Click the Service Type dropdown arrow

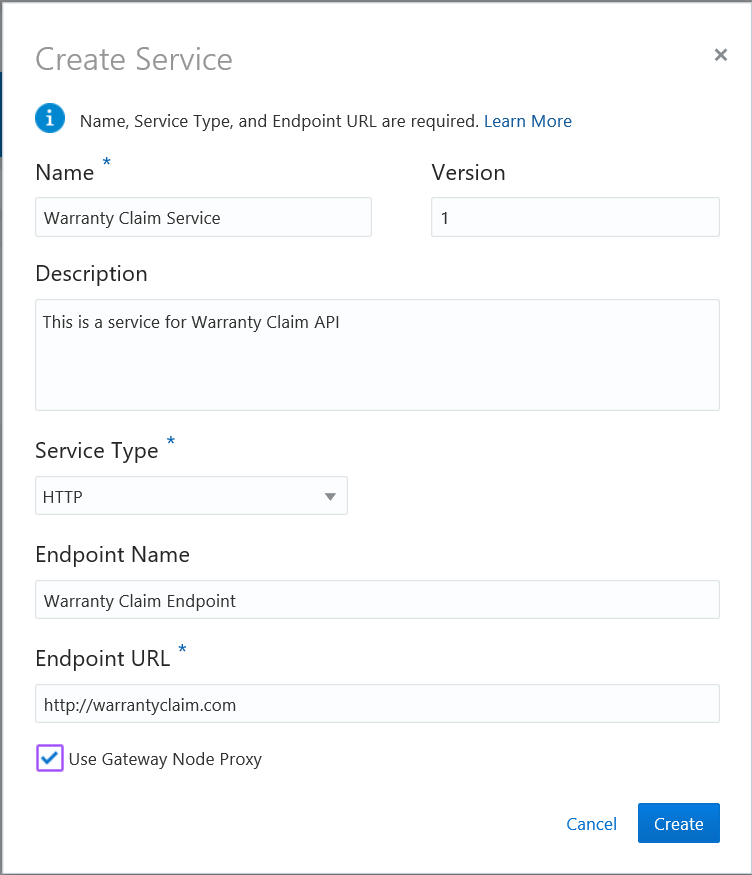tap(330, 495)
